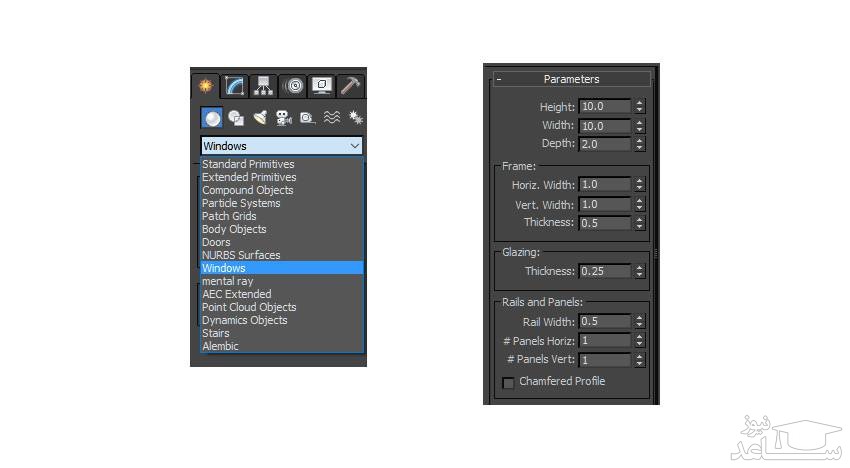Enable the Chamfered Profile checkbox

[x=509, y=382]
